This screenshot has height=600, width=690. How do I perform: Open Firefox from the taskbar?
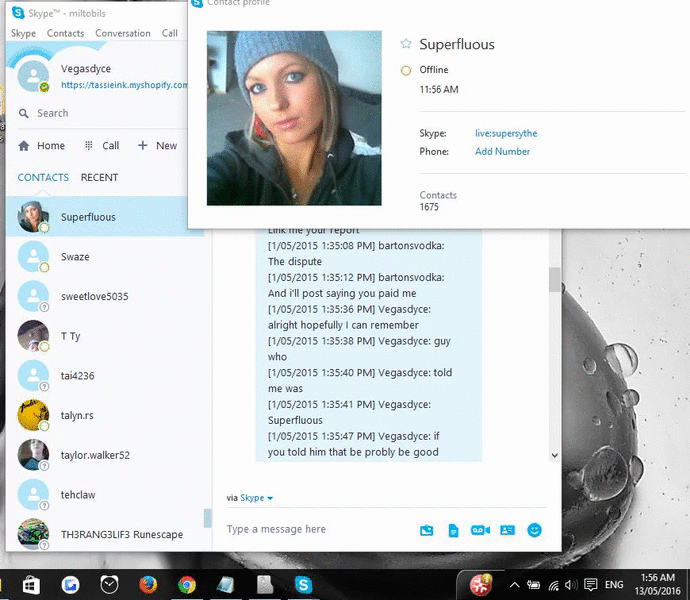click(148, 585)
